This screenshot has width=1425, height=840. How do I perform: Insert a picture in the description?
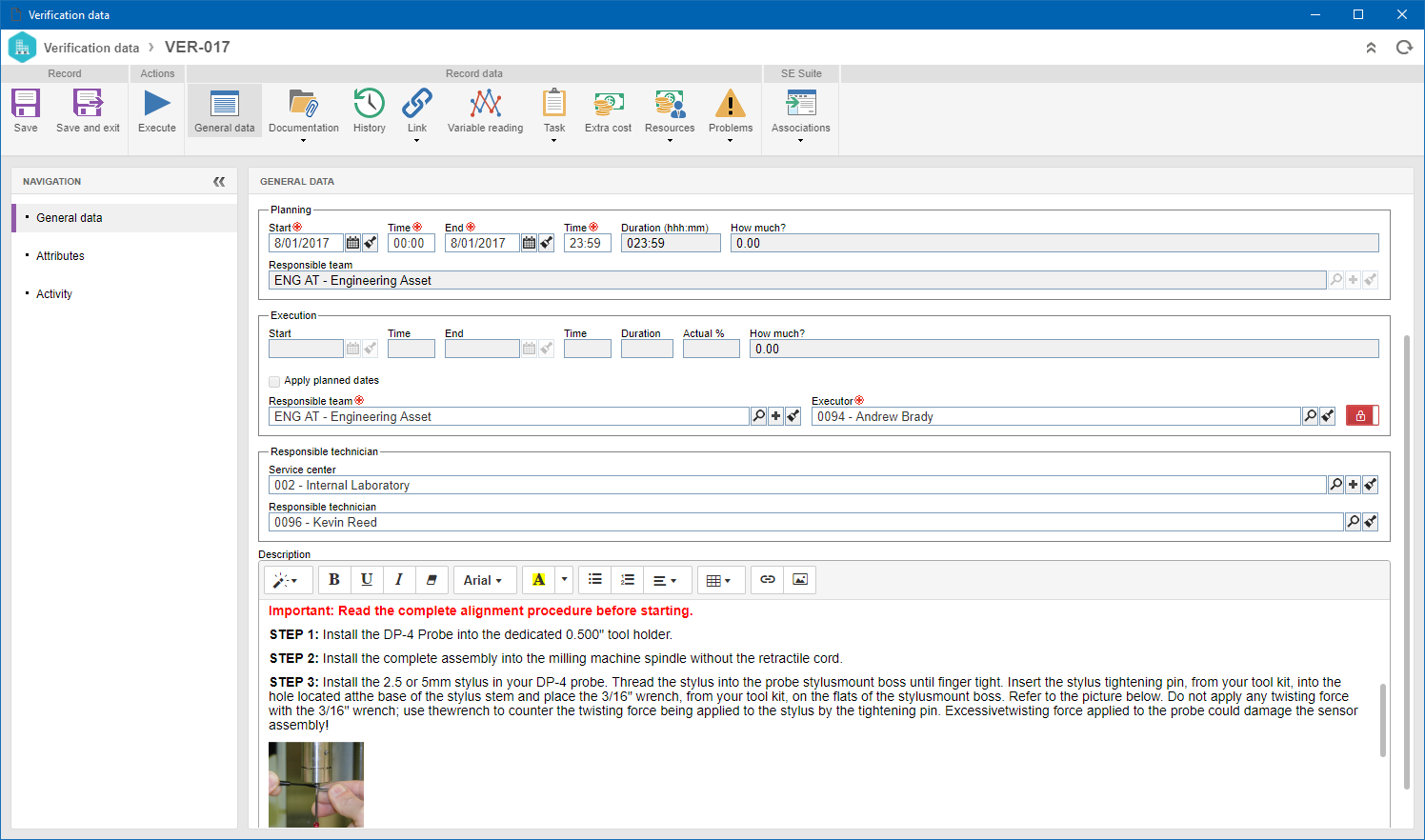[800, 580]
